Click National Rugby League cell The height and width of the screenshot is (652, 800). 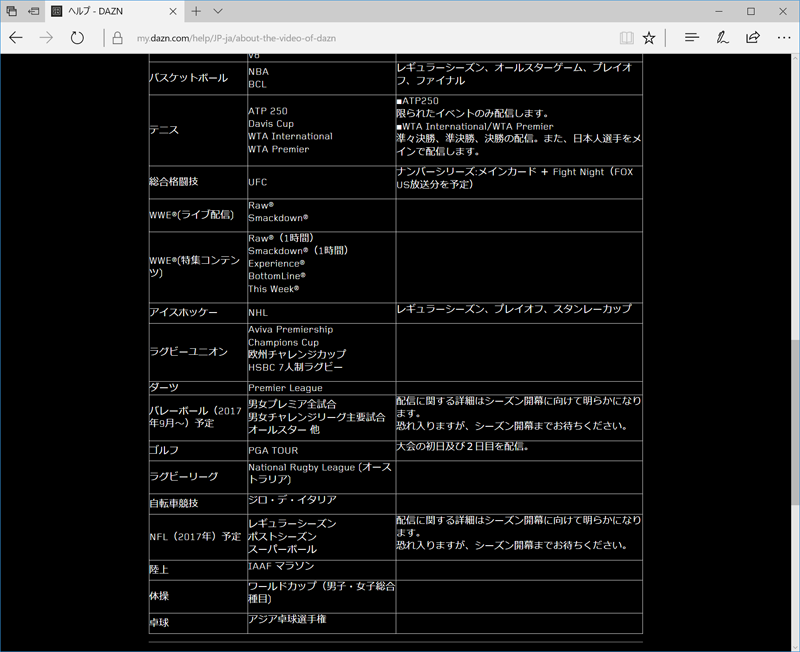pyautogui.click(x=321, y=477)
